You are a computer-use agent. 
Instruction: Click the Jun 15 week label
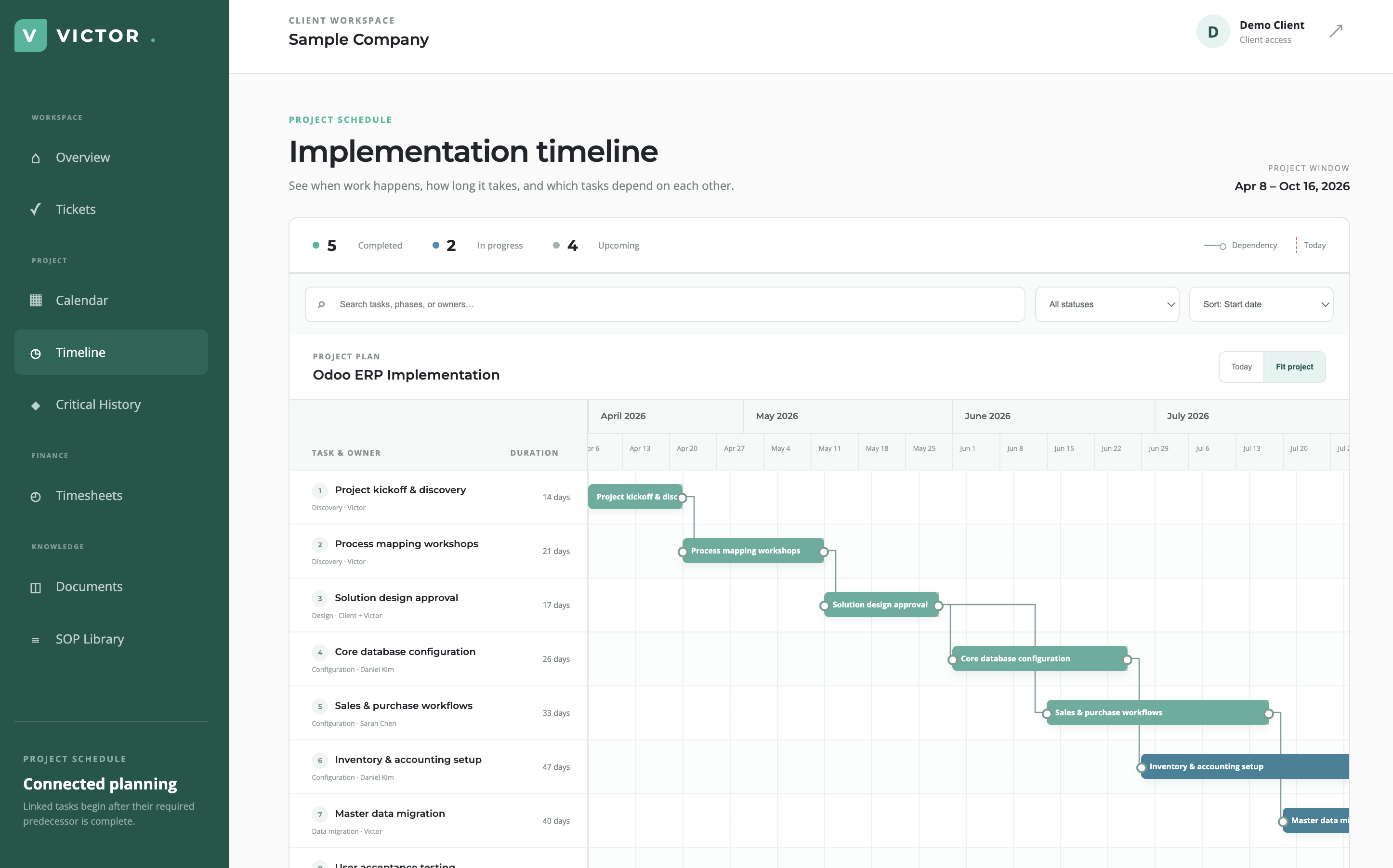[1064, 449]
